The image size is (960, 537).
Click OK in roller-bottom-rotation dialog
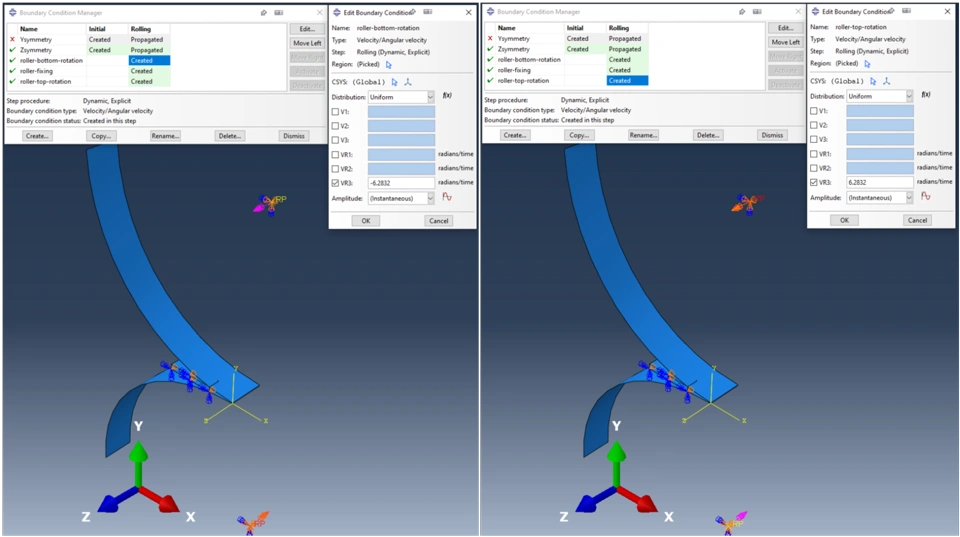pos(366,221)
